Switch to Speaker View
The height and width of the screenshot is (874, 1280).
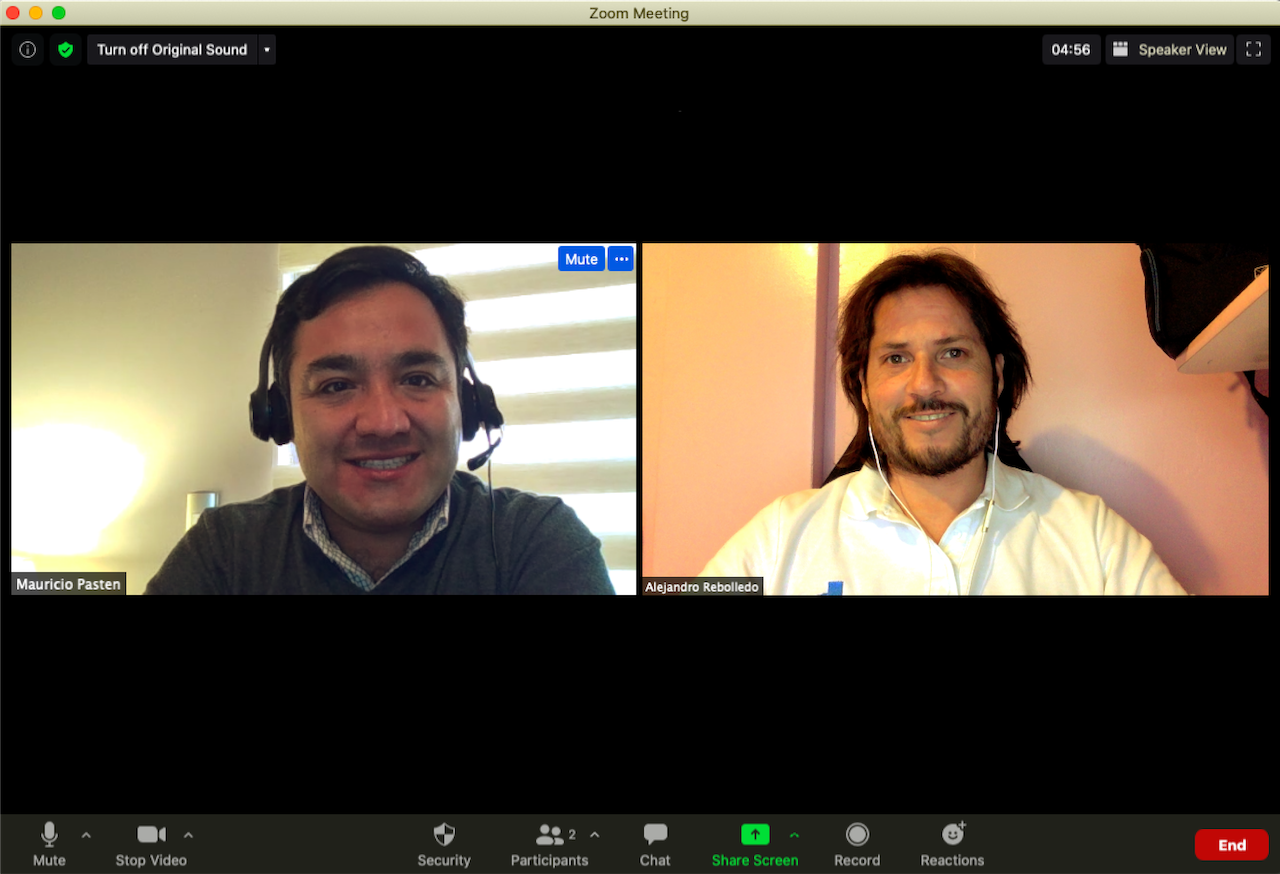(x=1169, y=49)
